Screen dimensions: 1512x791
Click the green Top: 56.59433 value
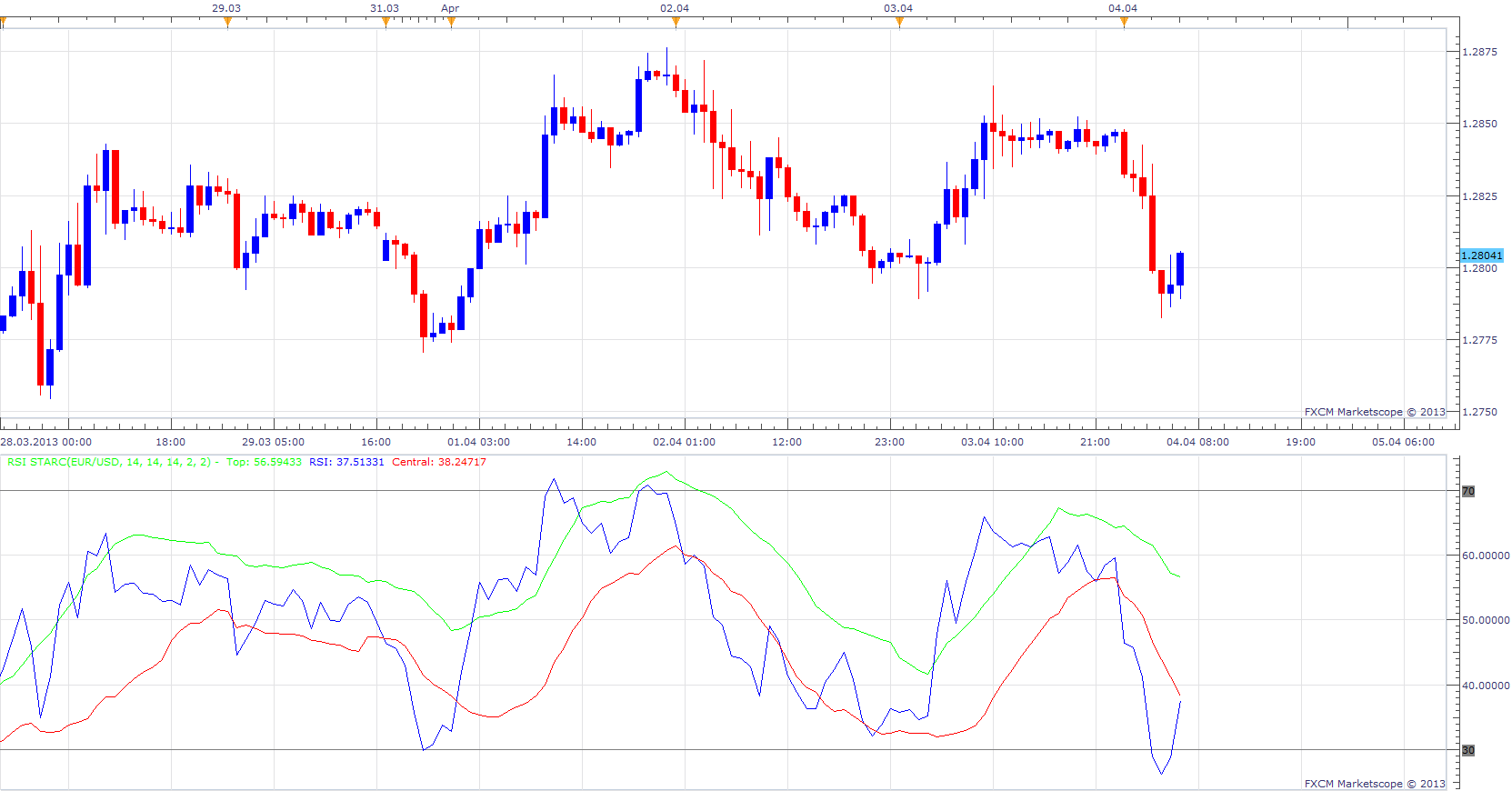point(264,462)
